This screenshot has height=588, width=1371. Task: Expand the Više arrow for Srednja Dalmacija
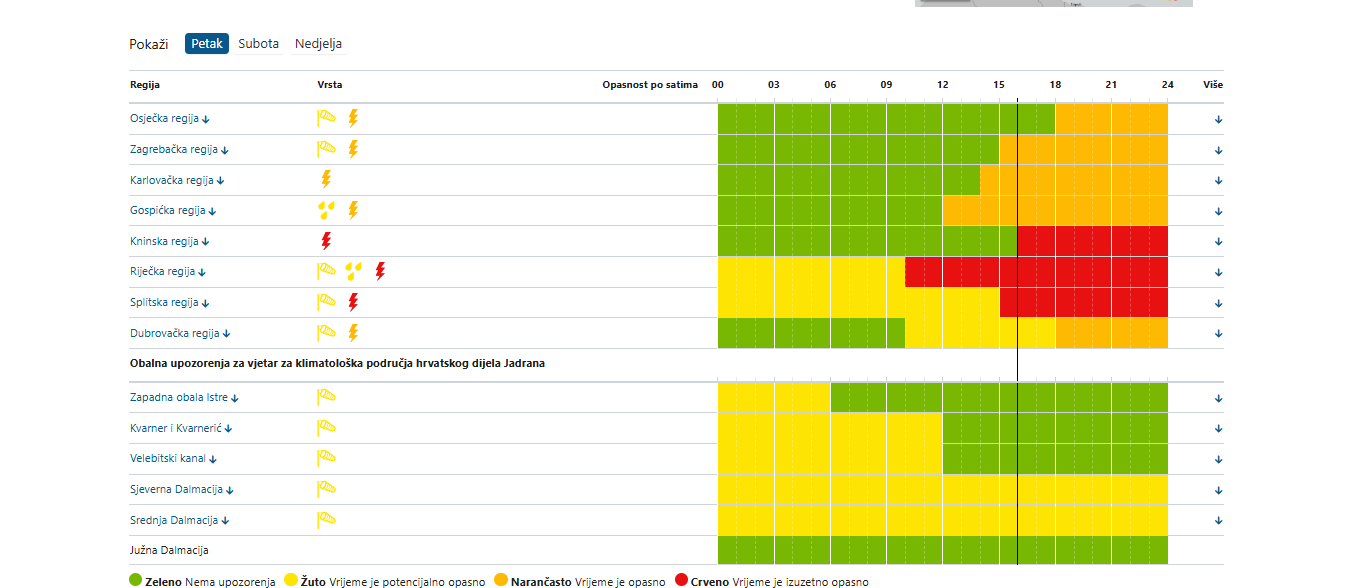[1218, 521]
